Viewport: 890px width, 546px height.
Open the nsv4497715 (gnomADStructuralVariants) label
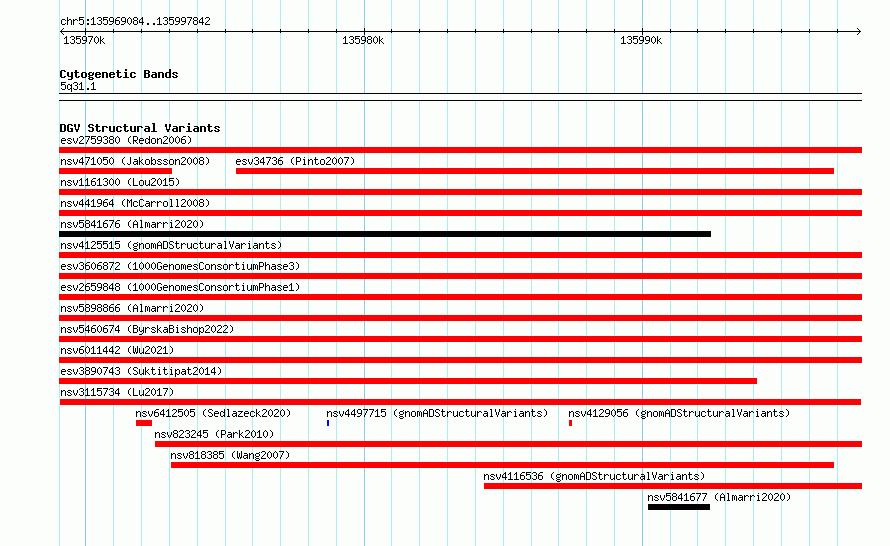[x=437, y=413]
